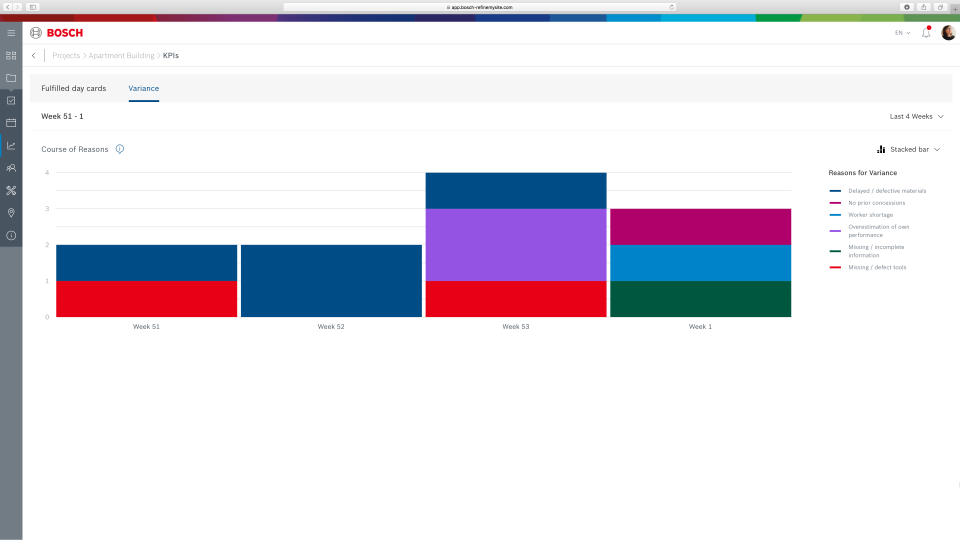Image resolution: width=960 pixels, height=540 pixels.
Task: Click browser forward button
Action: (17, 7)
